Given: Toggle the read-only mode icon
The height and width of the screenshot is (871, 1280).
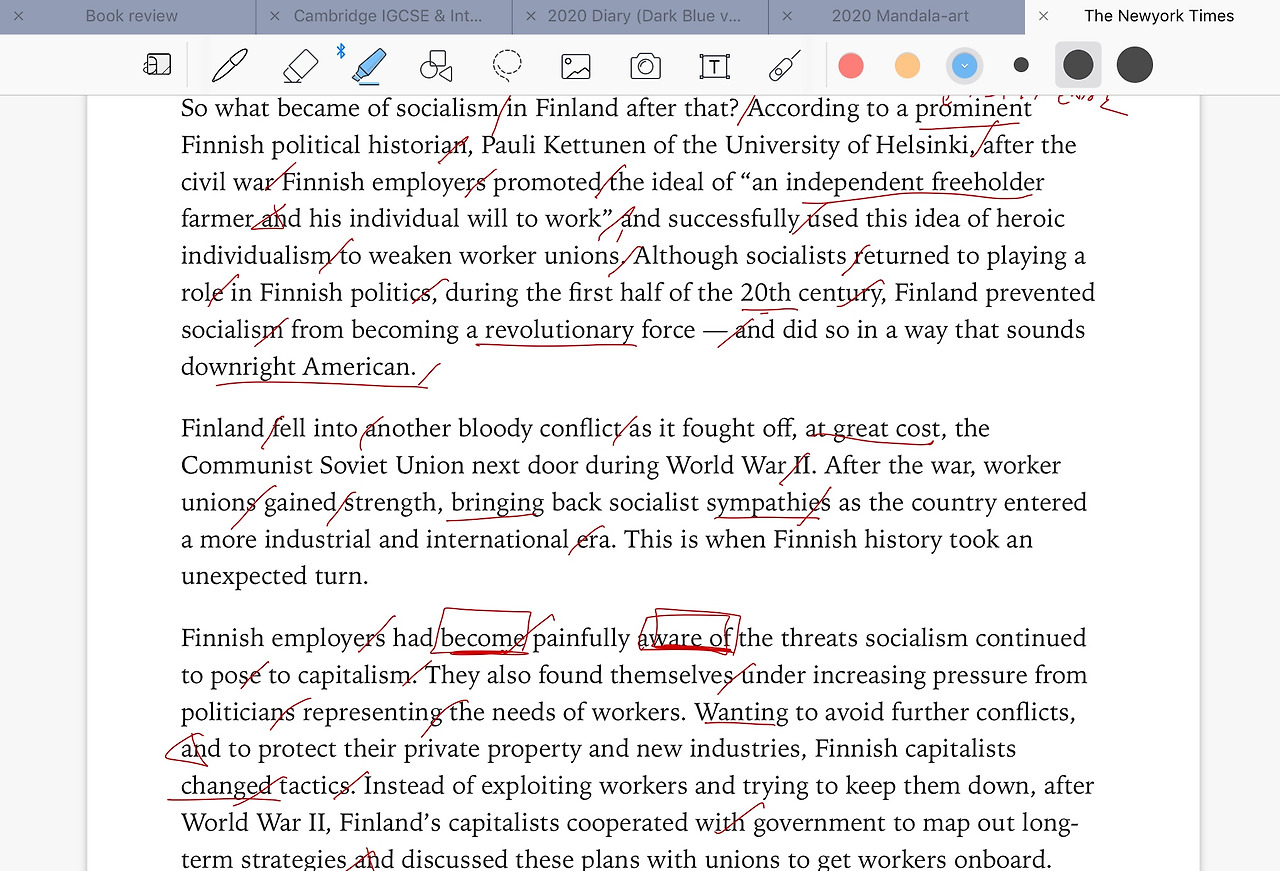Looking at the screenshot, I should pos(157,66).
